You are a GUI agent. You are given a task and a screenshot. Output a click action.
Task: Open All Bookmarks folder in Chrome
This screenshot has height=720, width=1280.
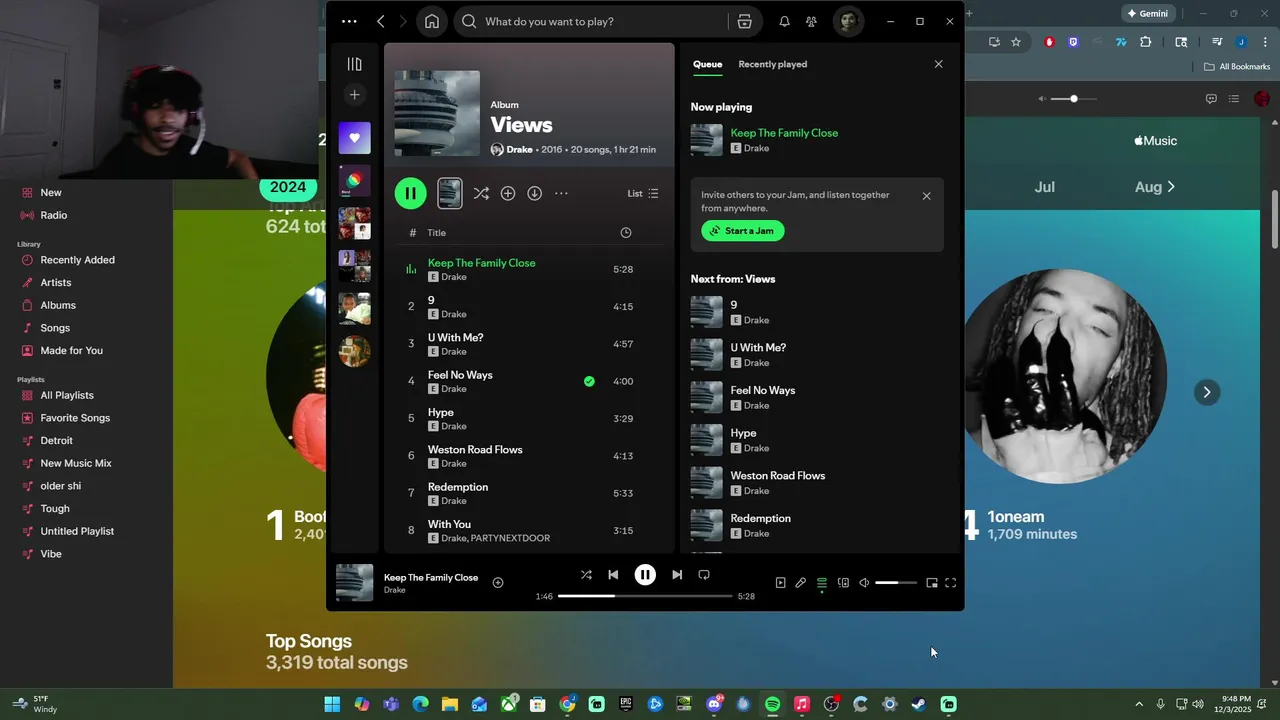point(1237,67)
